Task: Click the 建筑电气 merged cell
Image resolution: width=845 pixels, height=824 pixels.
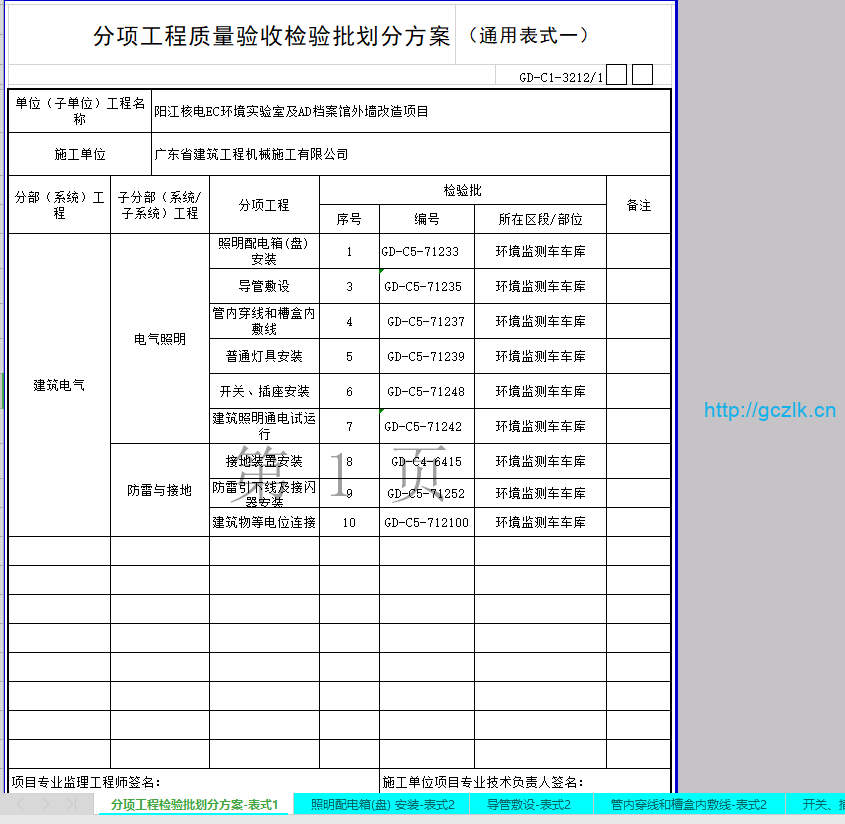Action: [59, 385]
